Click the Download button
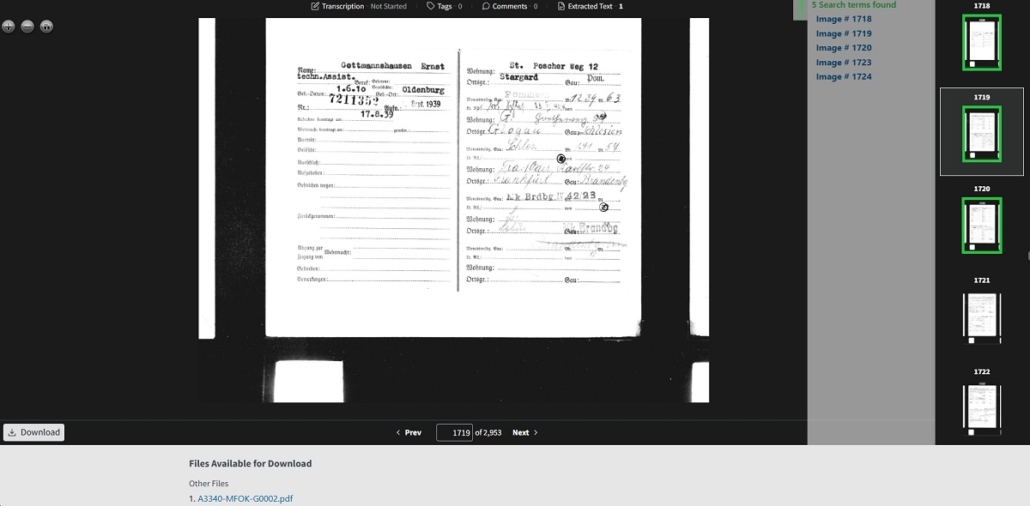The image size is (1030, 506). (x=34, y=432)
